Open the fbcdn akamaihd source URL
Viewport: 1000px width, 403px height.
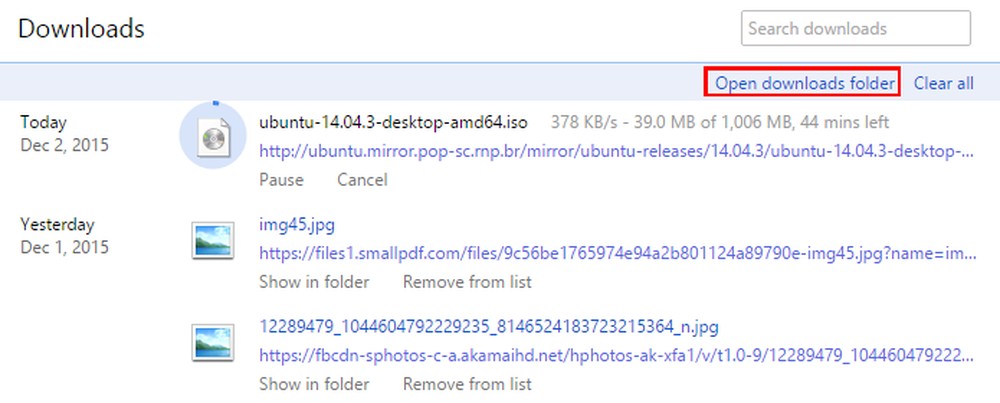[x=616, y=355]
